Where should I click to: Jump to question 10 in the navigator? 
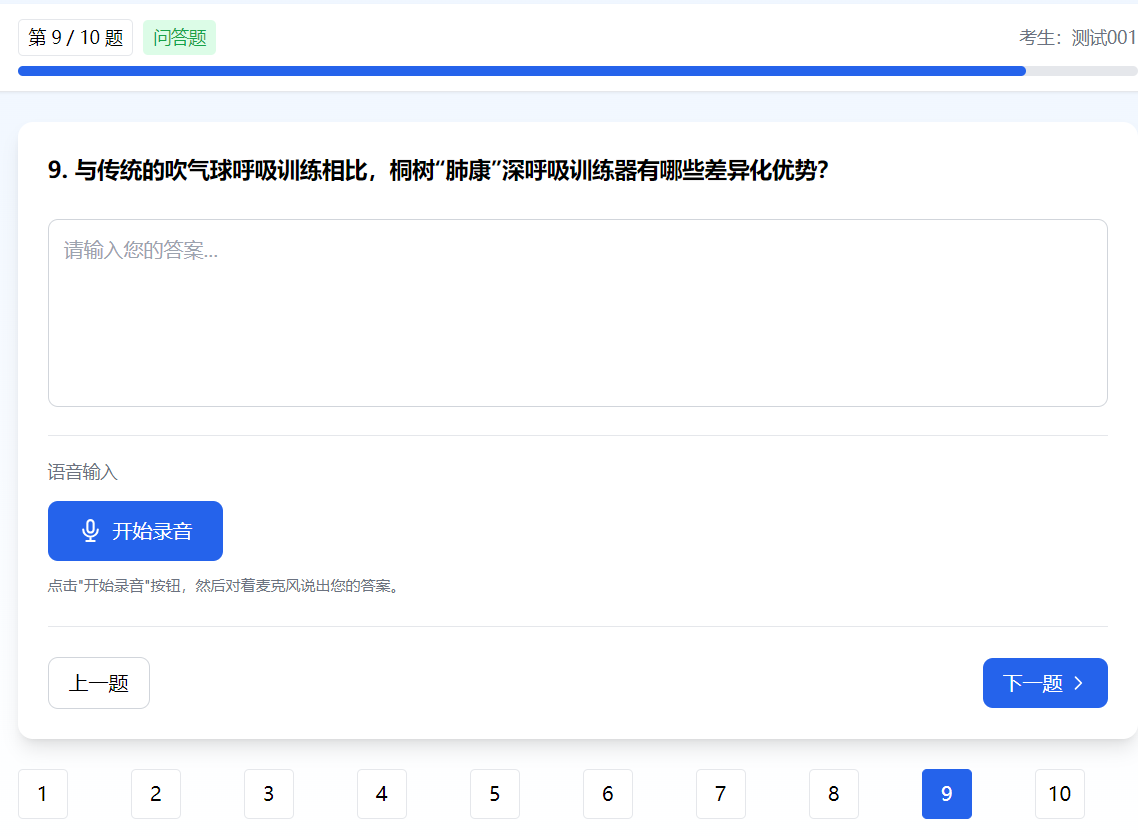[x=1060, y=794]
